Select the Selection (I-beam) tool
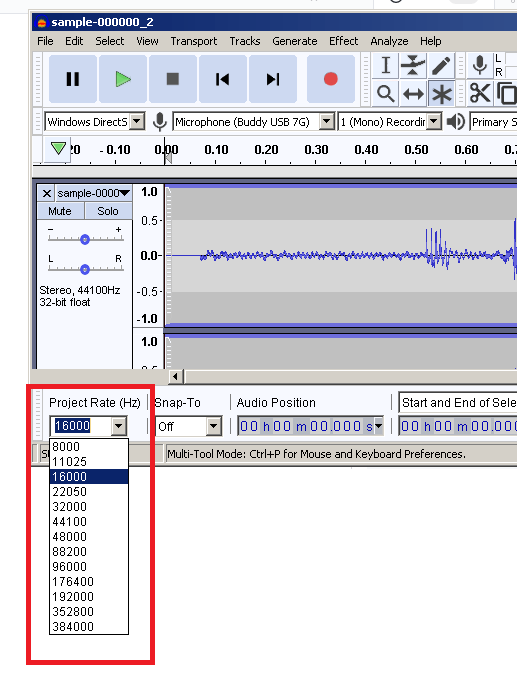 385,66
